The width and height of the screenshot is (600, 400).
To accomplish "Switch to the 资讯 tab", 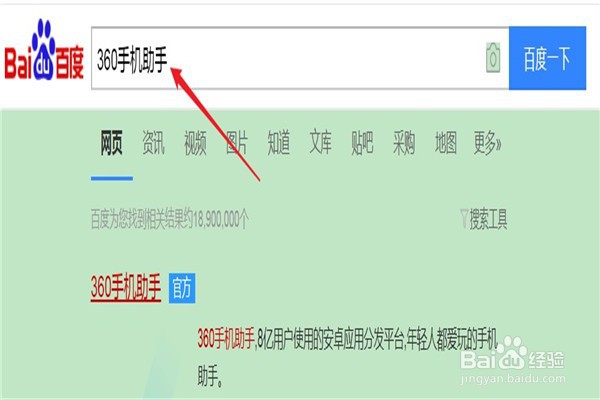I will pyautogui.click(x=153, y=142).
